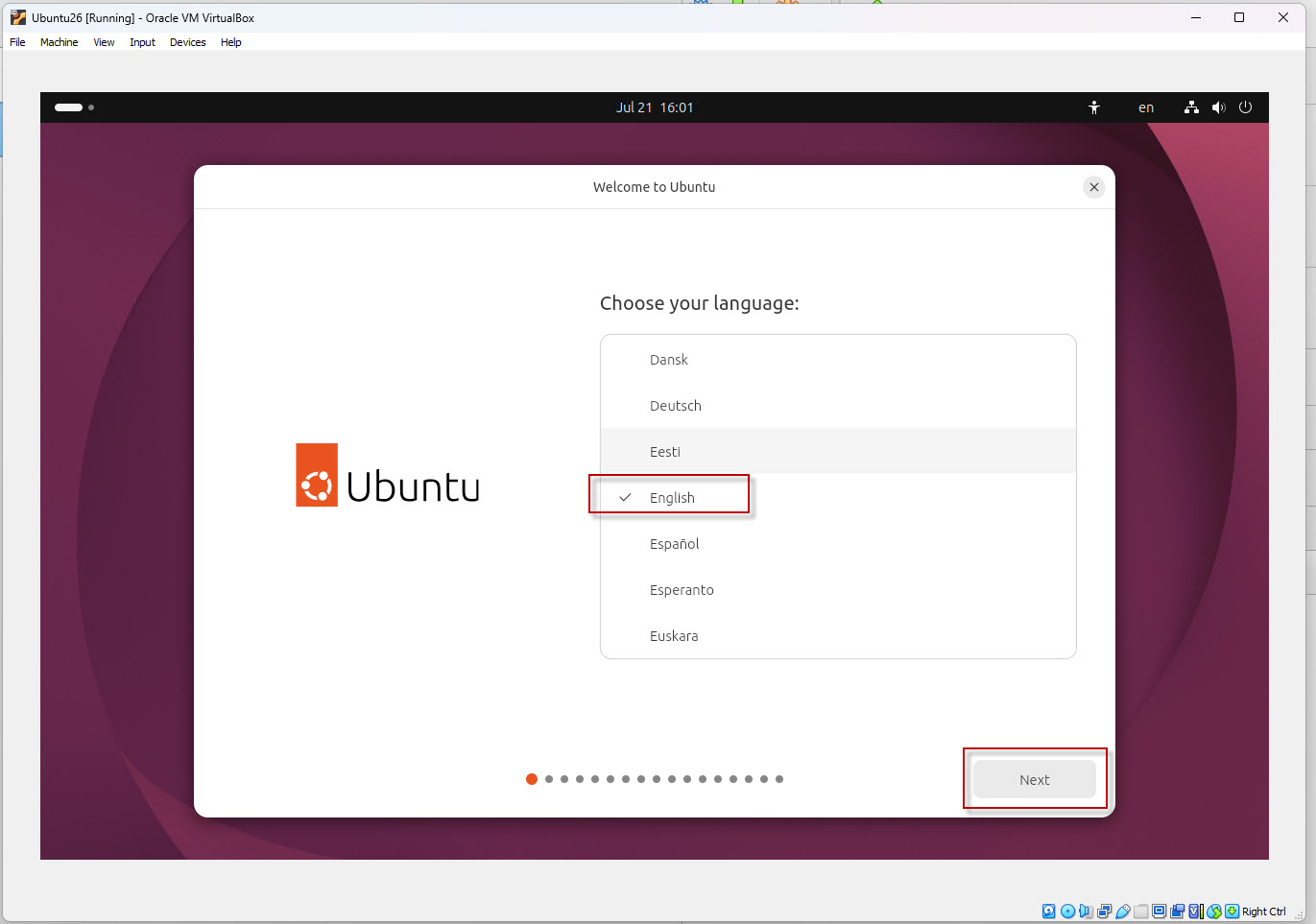
Task: Open the display settings status icon
Action: click(x=1160, y=912)
